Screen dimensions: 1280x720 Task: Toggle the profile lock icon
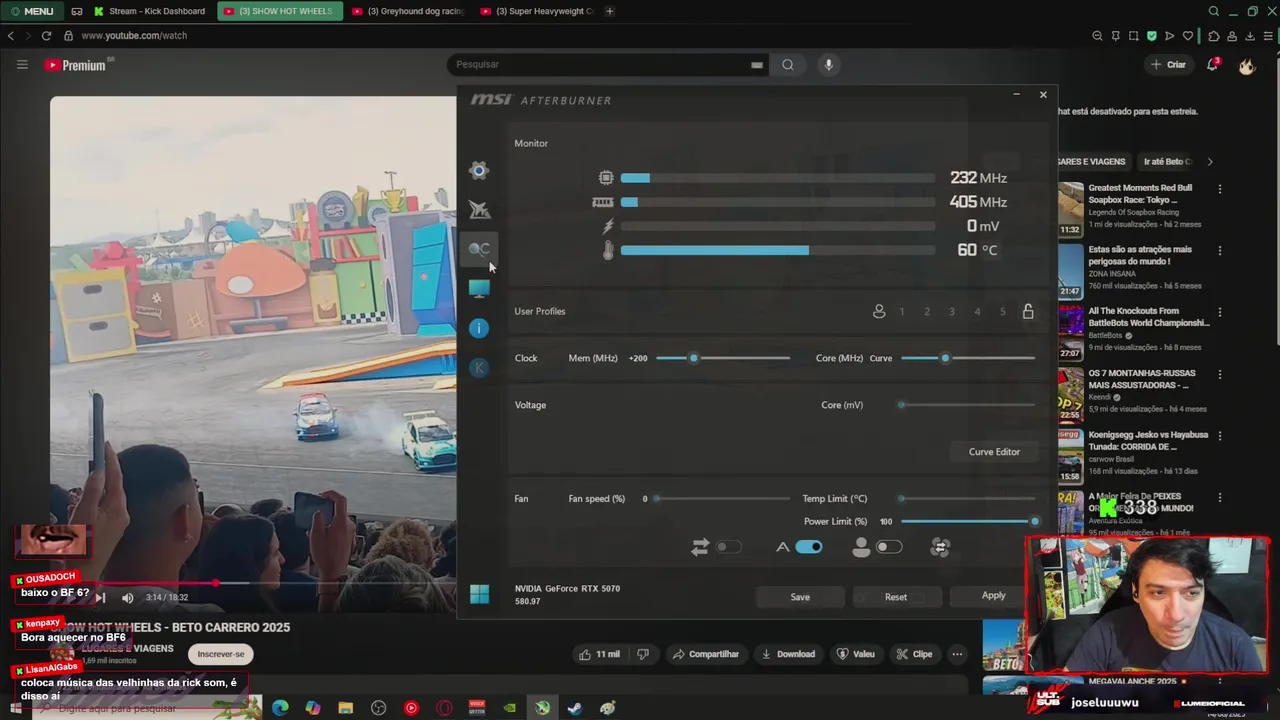pyautogui.click(x=1028, y=311)
